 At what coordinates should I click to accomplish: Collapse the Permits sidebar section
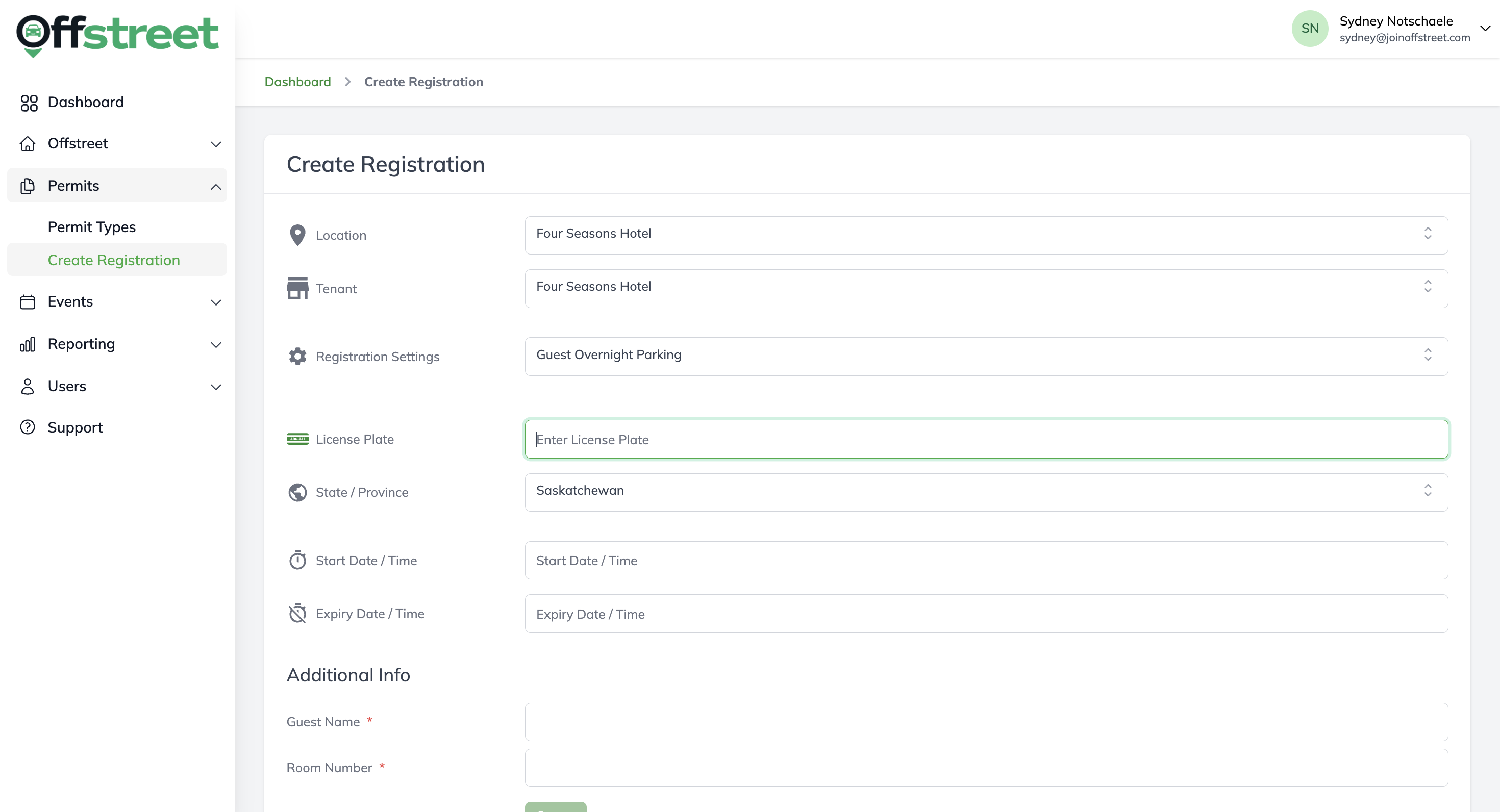coord(215,186)
